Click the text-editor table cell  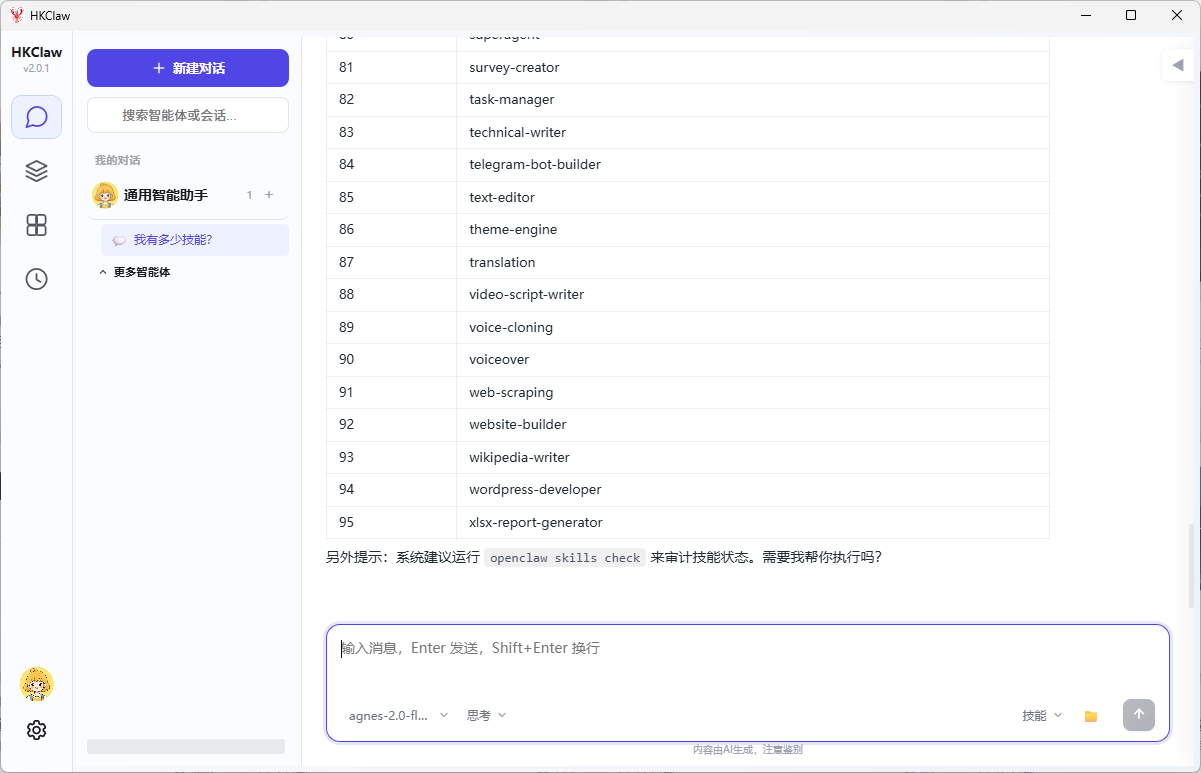click(753, 197)
